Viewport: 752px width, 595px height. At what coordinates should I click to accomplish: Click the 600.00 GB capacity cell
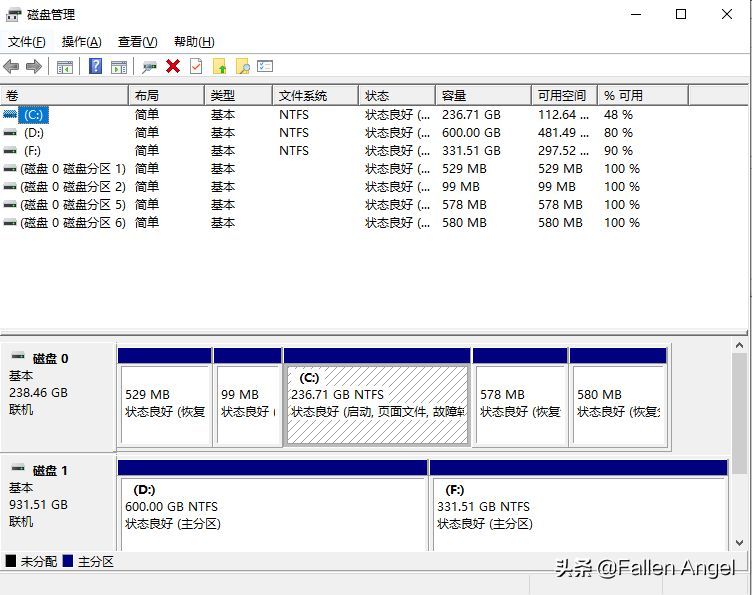tap(471, 133)
